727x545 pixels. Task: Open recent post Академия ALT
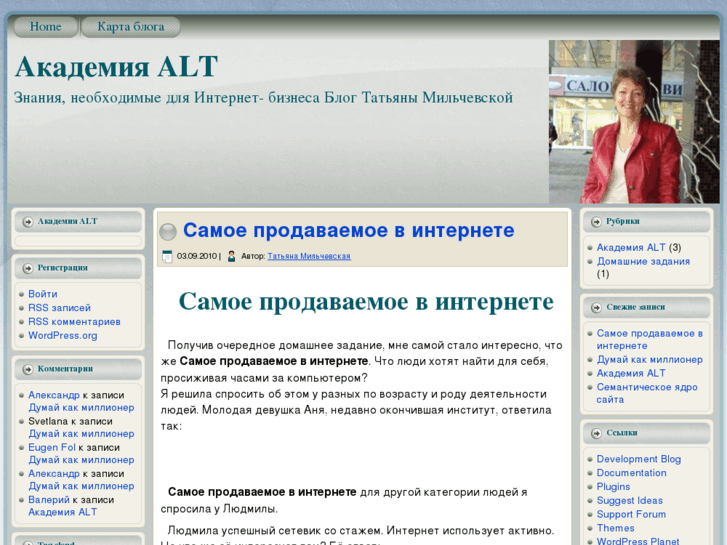[631, 373]
